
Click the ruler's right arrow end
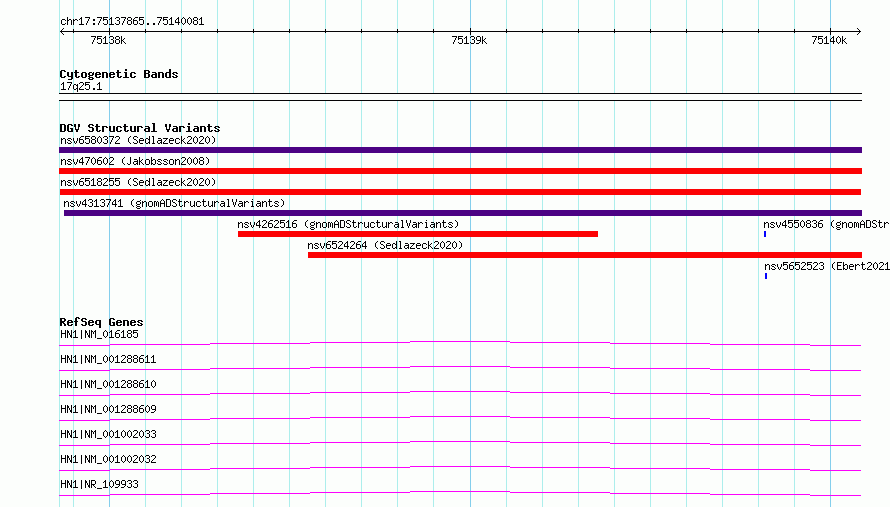[x=858, y=31]
